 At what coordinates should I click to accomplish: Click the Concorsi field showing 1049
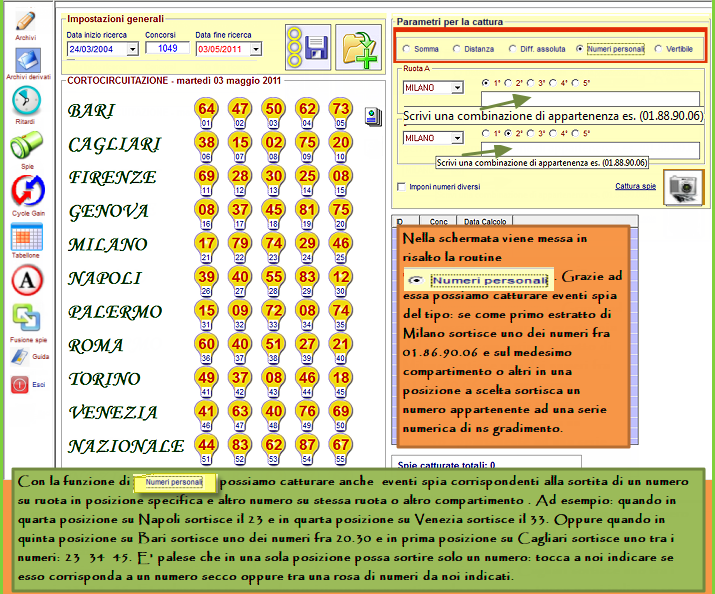(x=167, y=48)
